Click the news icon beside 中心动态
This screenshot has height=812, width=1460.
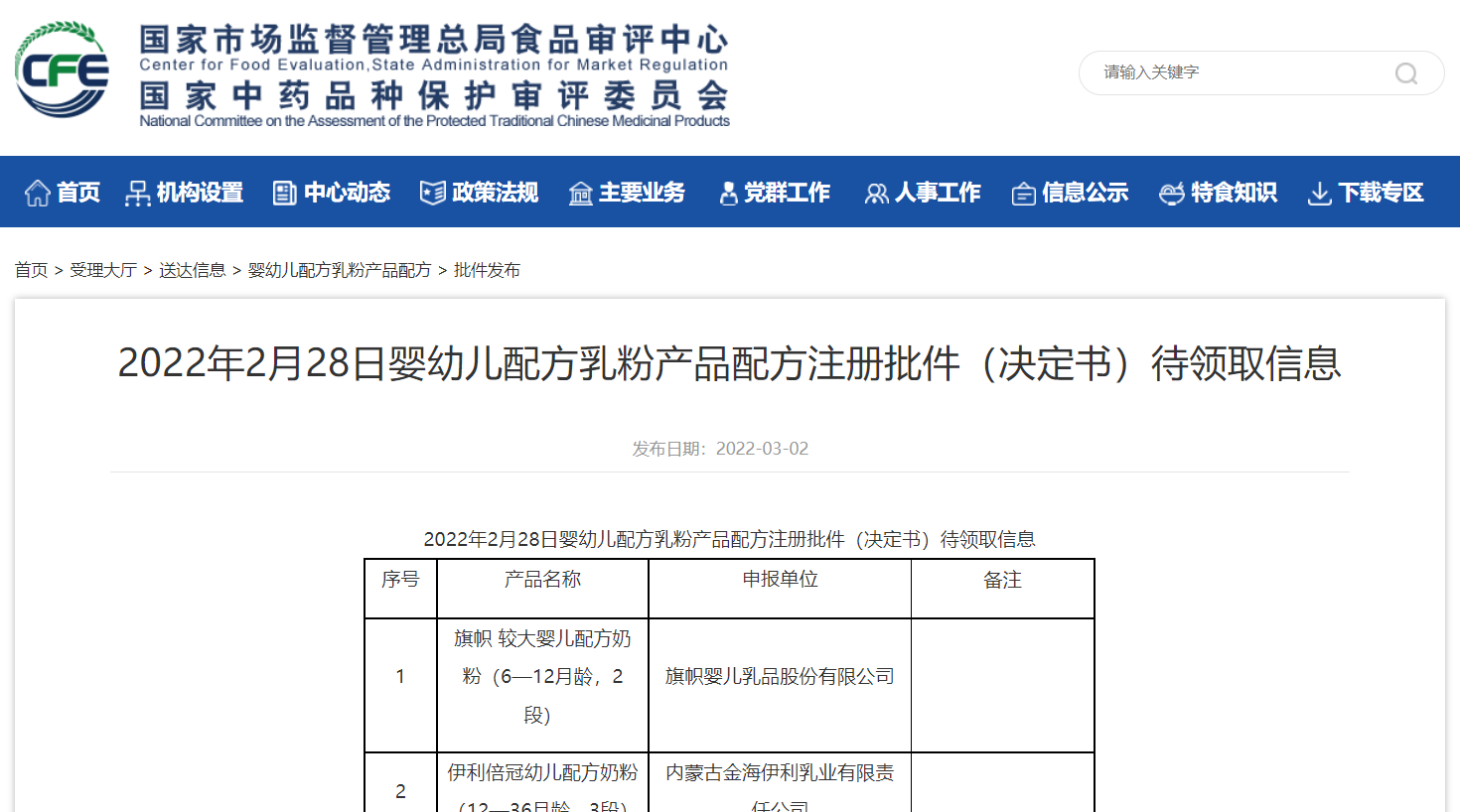[285, 193]
